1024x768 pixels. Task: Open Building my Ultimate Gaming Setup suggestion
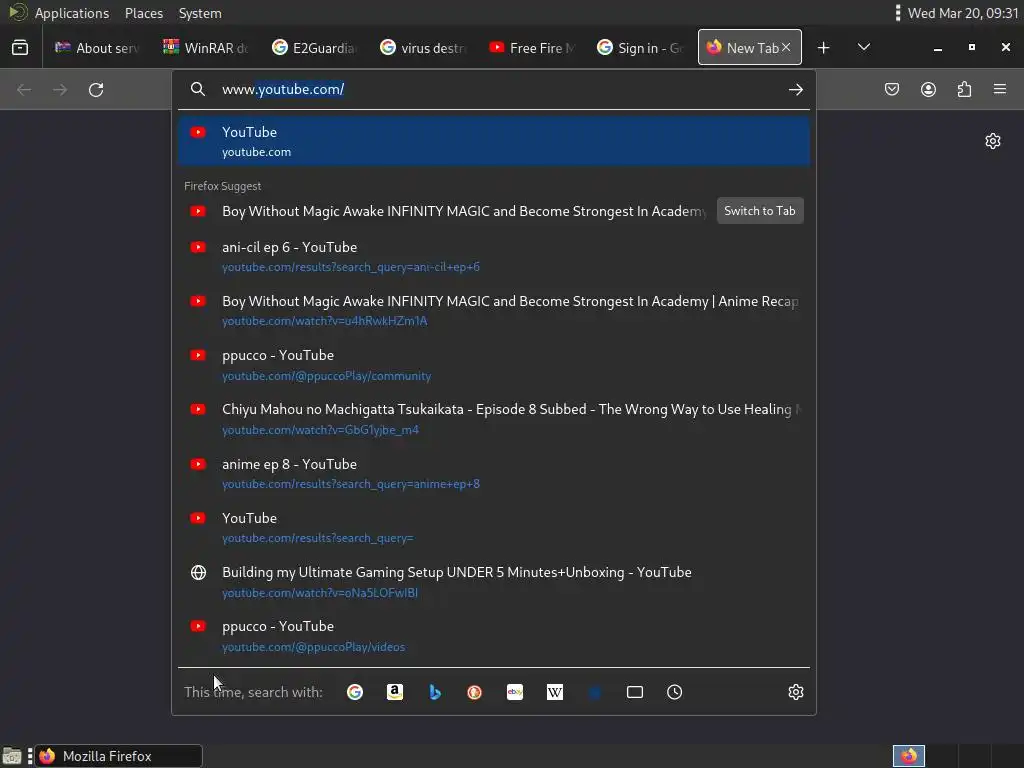494,582
